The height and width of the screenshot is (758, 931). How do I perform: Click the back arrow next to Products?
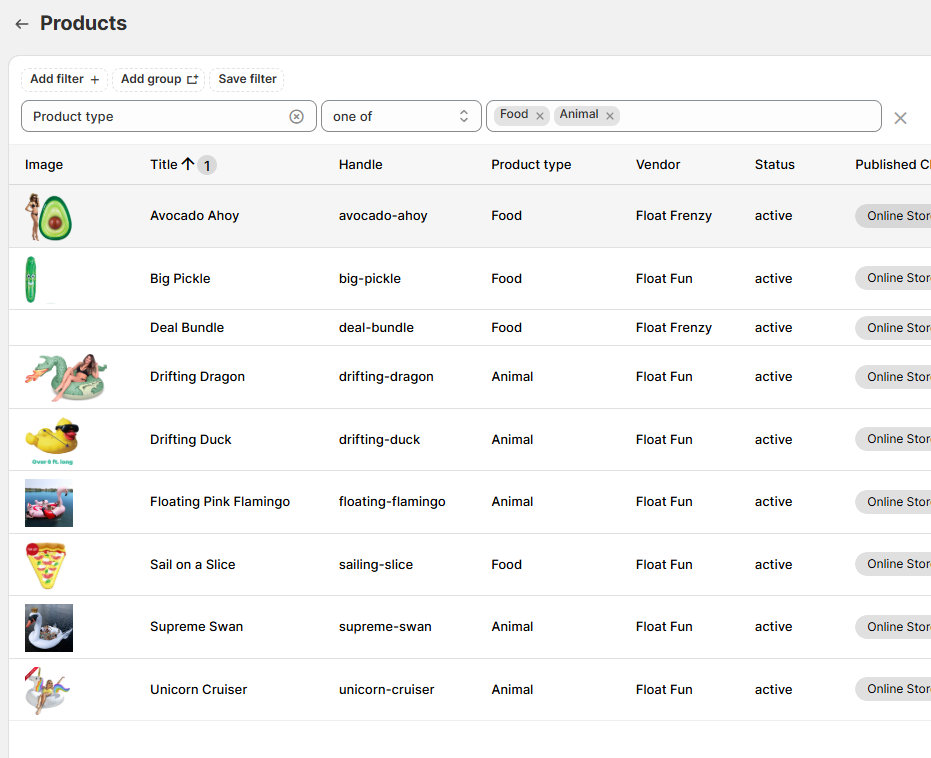(x=21, y=24)
